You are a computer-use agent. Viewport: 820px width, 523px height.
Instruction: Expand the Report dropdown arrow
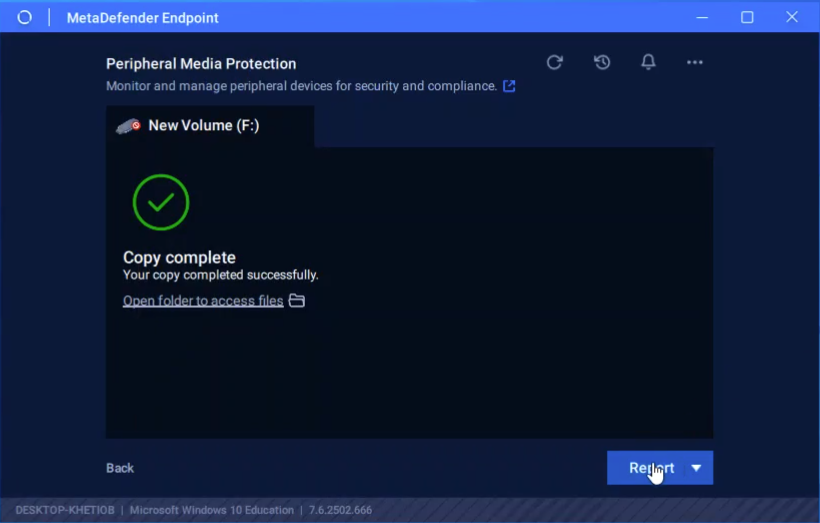pos(697,468)
